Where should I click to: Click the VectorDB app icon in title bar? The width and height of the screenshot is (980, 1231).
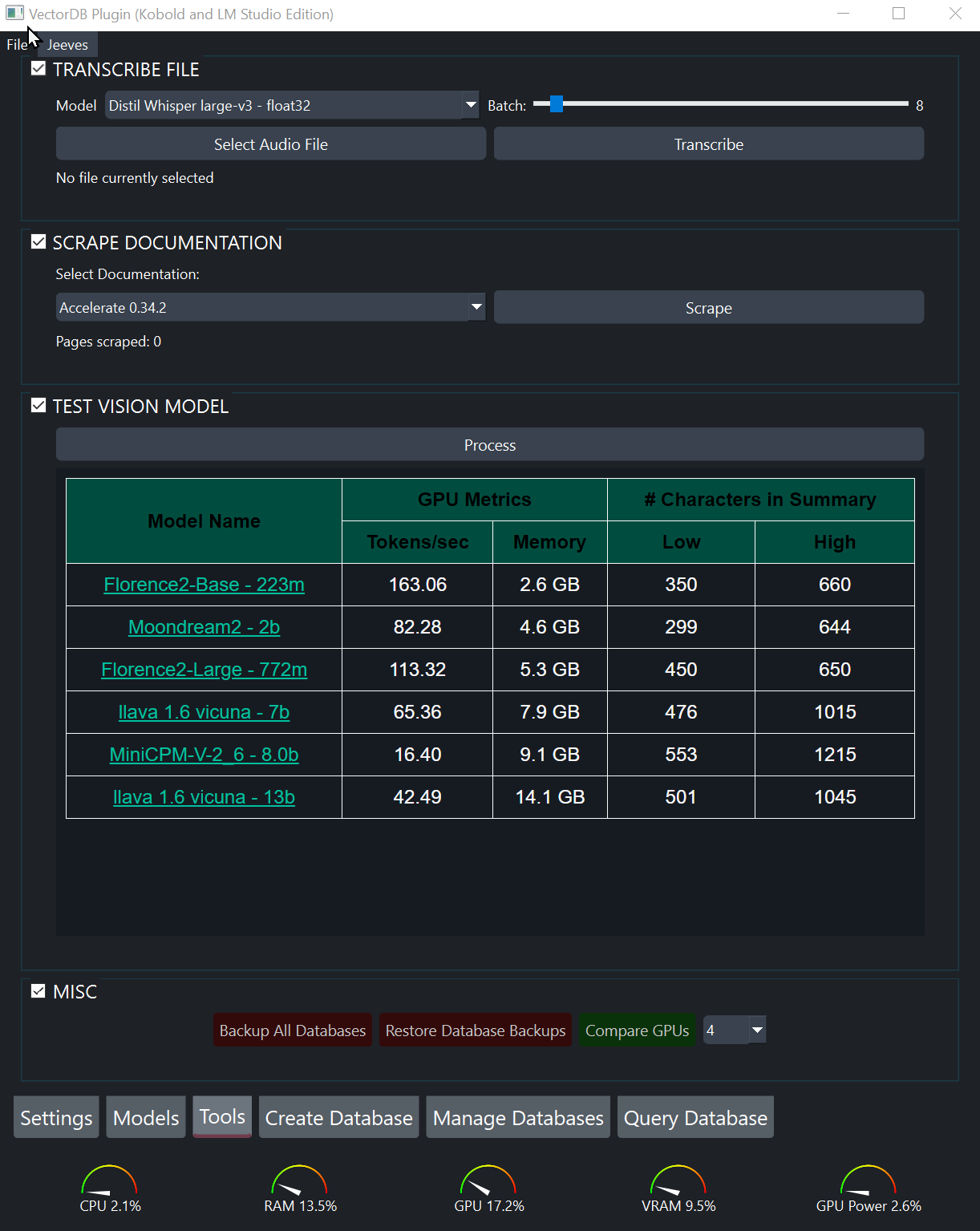pyautogui.click(x=14, y=14)
